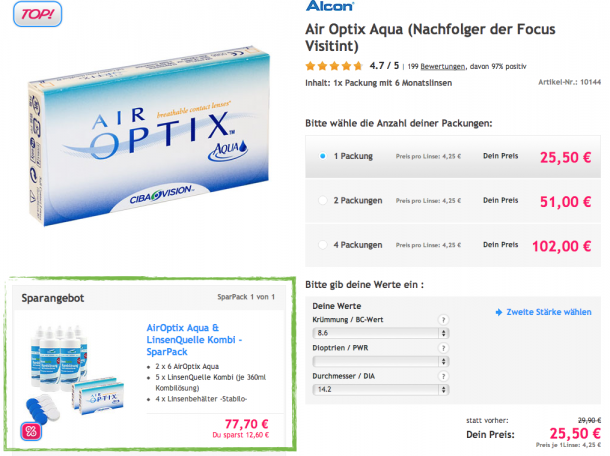Viewport: 610px width, 456px height.
Task: Select the 4 Packungen radio option
Action: coord(323,245)
